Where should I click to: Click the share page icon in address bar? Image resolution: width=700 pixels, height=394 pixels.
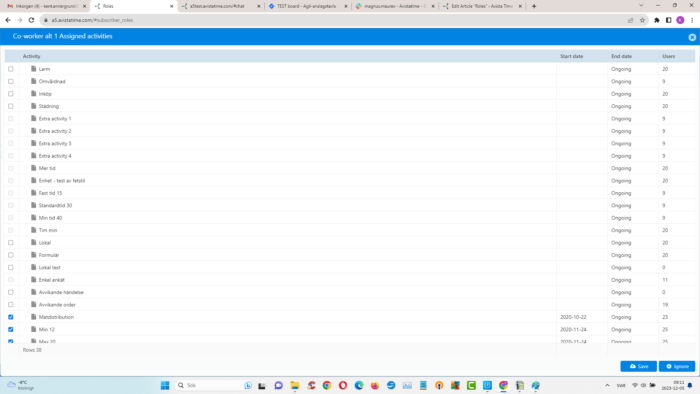630,20
